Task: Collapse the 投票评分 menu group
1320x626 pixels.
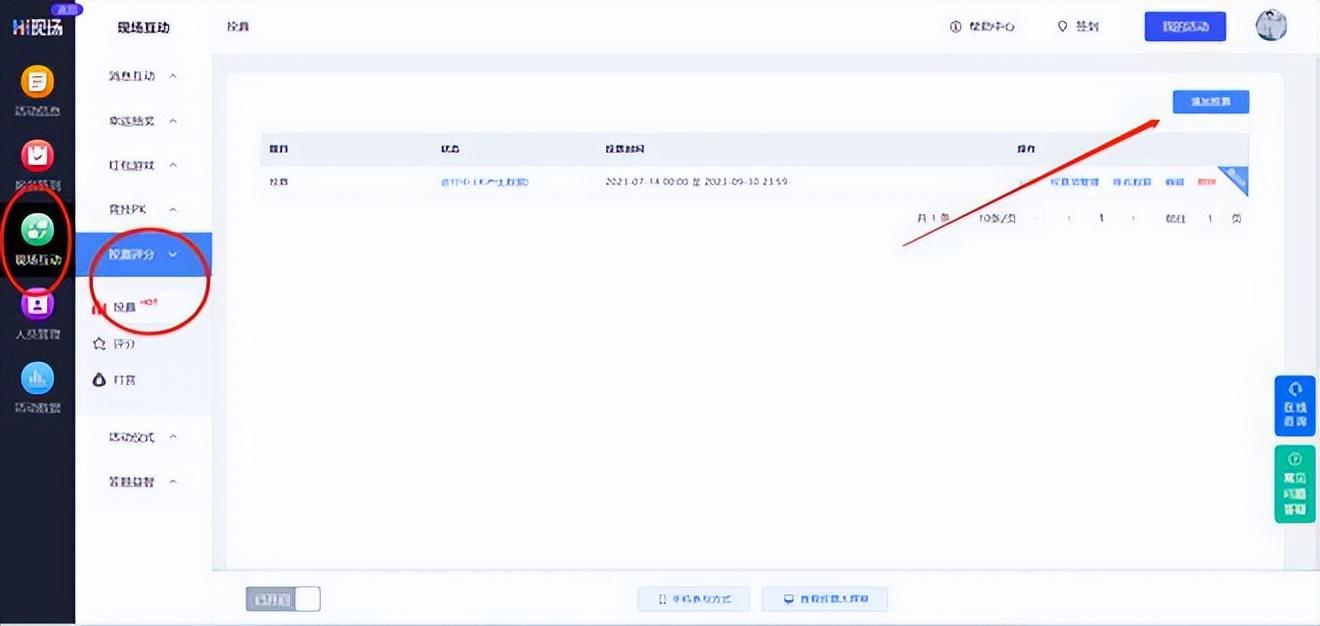Action: coord(143,254)
